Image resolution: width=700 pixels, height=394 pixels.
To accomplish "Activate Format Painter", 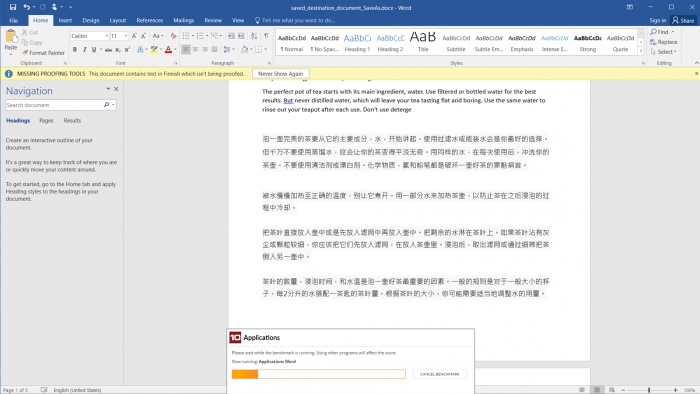I will point(43,53).
